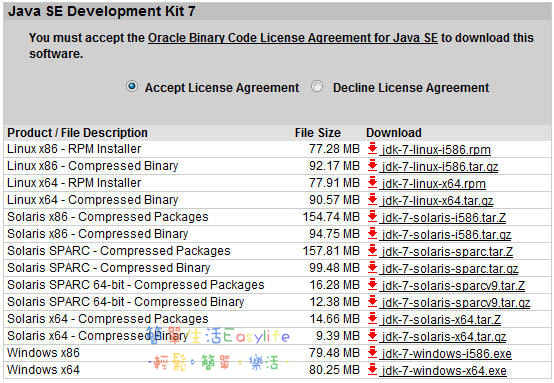Image resolution: width=554 pixels, height=383 pixels.
Task: Click the Windows x64 description cell
Action: click(43, 370)
